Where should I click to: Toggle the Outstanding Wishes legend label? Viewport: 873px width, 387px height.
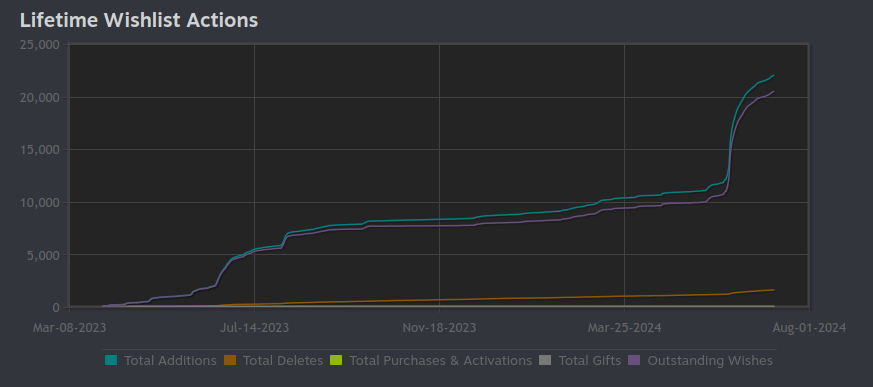click(710, 361)
